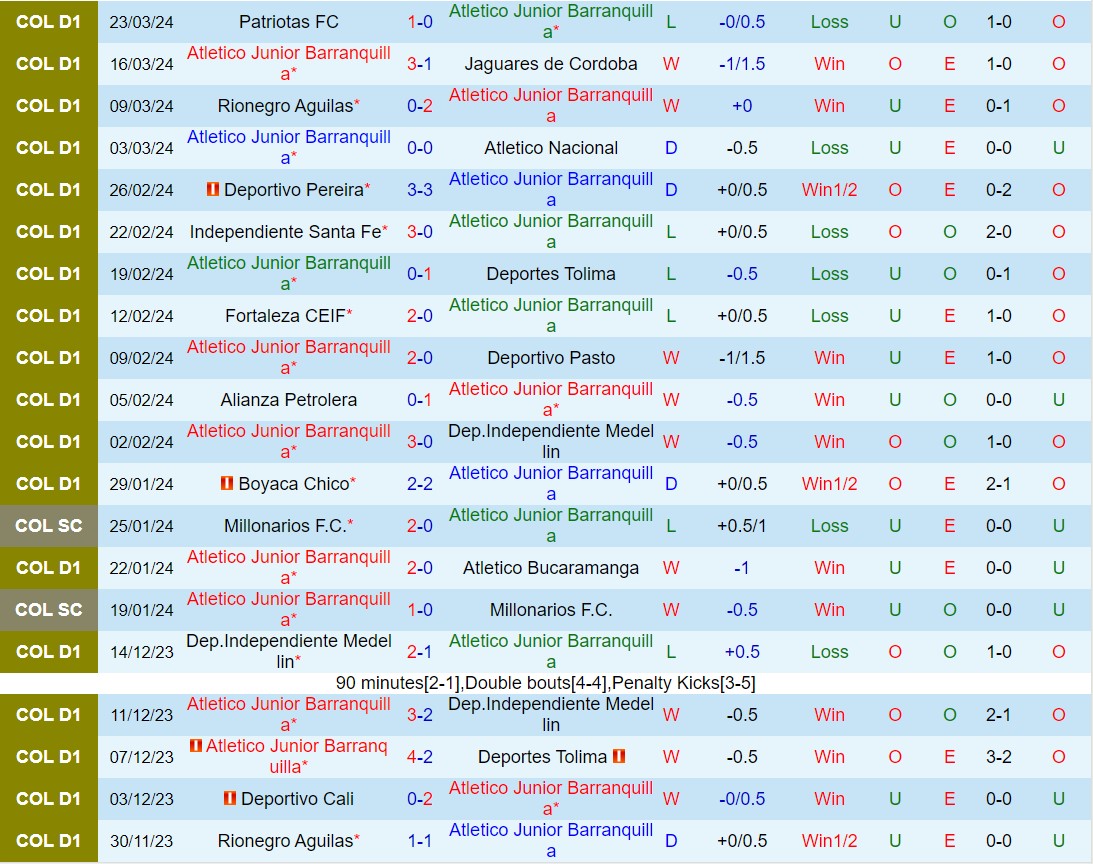The width and height of the screenshot is (1093, 864).
Task: Click the red card icon beside Deportivo Cali
Action: click(x=229, y=798)
